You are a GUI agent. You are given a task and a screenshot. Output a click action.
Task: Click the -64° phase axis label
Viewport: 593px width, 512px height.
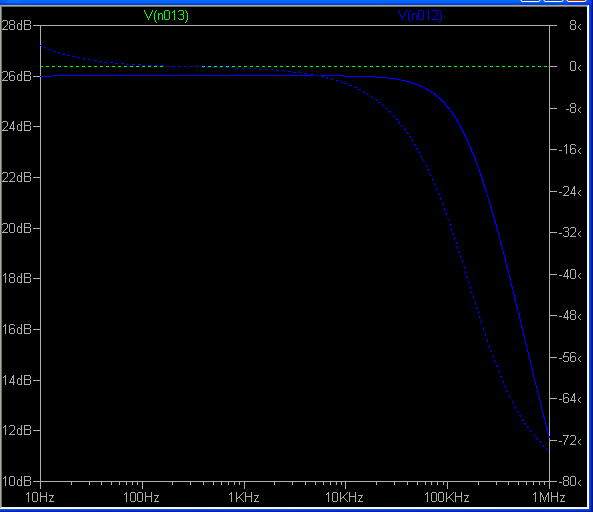[571, 398]
